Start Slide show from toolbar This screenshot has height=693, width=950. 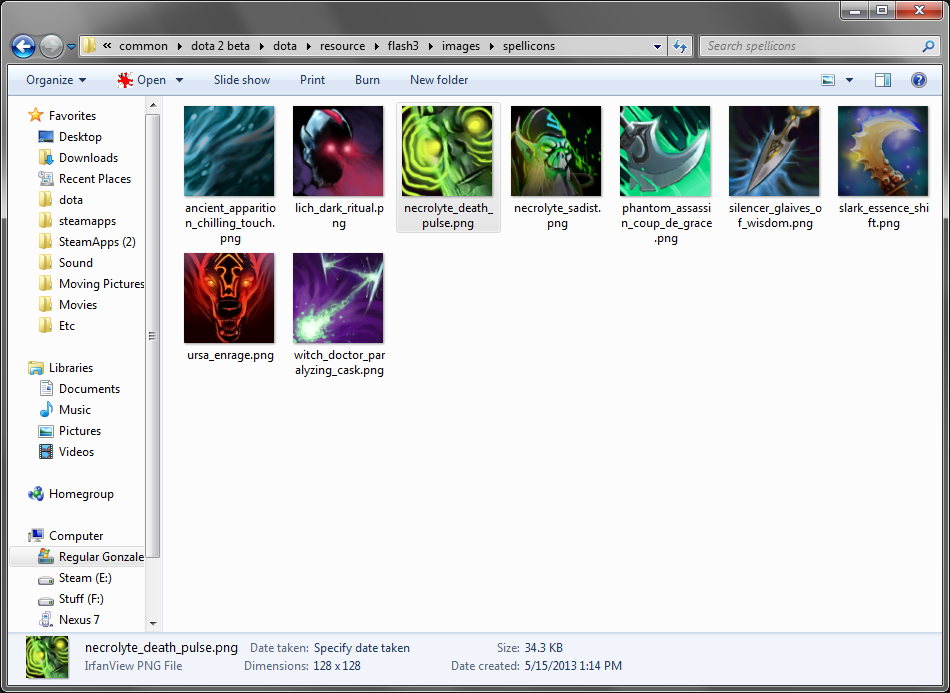click(x=242, y=80)
